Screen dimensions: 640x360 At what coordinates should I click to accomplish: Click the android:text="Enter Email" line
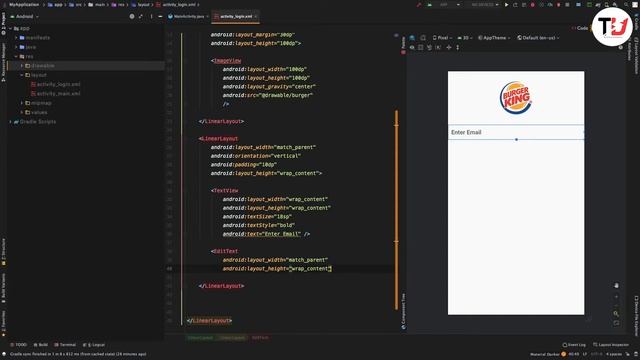[266, 234]
